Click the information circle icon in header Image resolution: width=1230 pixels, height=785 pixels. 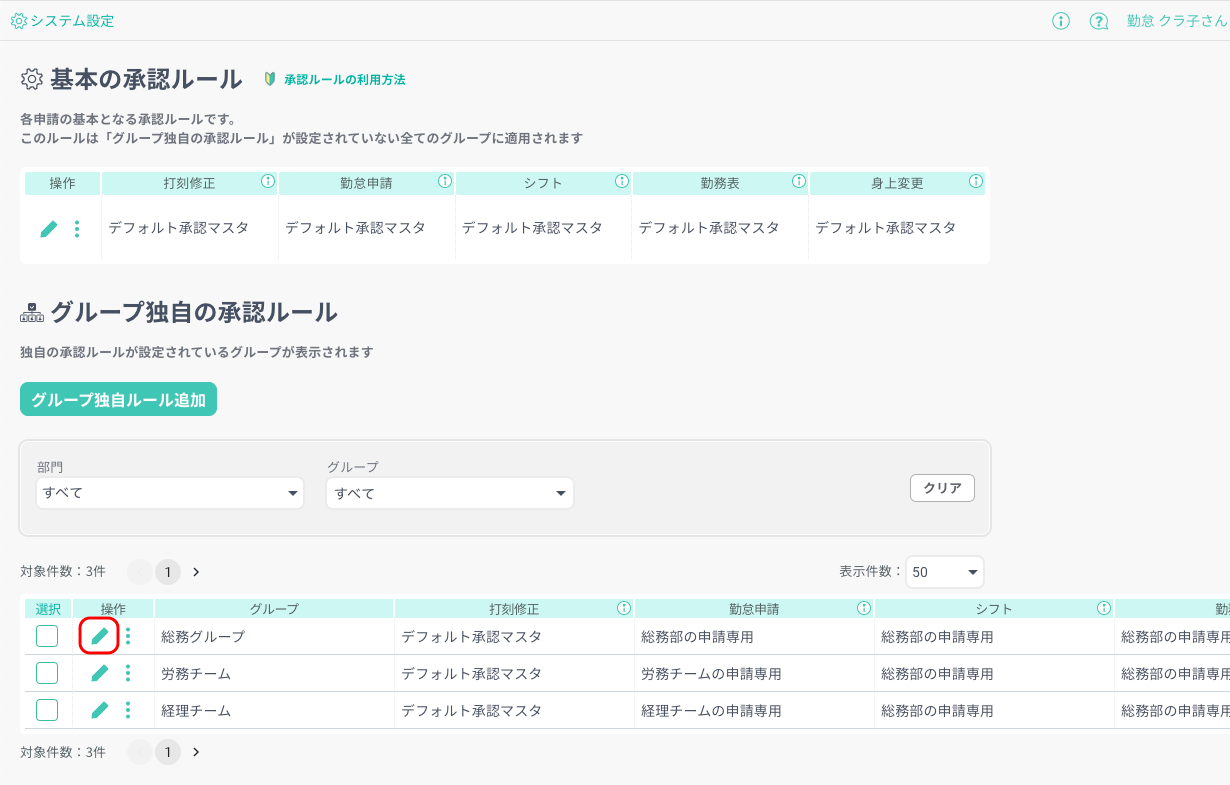1061,21
